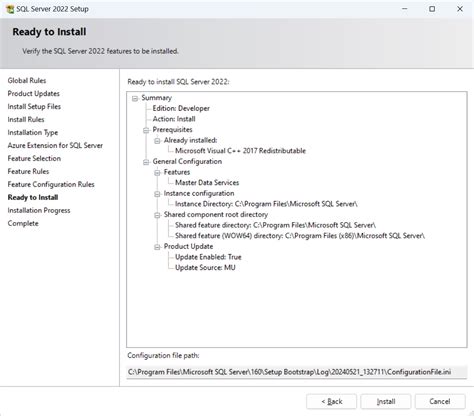Go back with the Back button
The height and width of the screenshot is (416, 474).
pos(331,402)
